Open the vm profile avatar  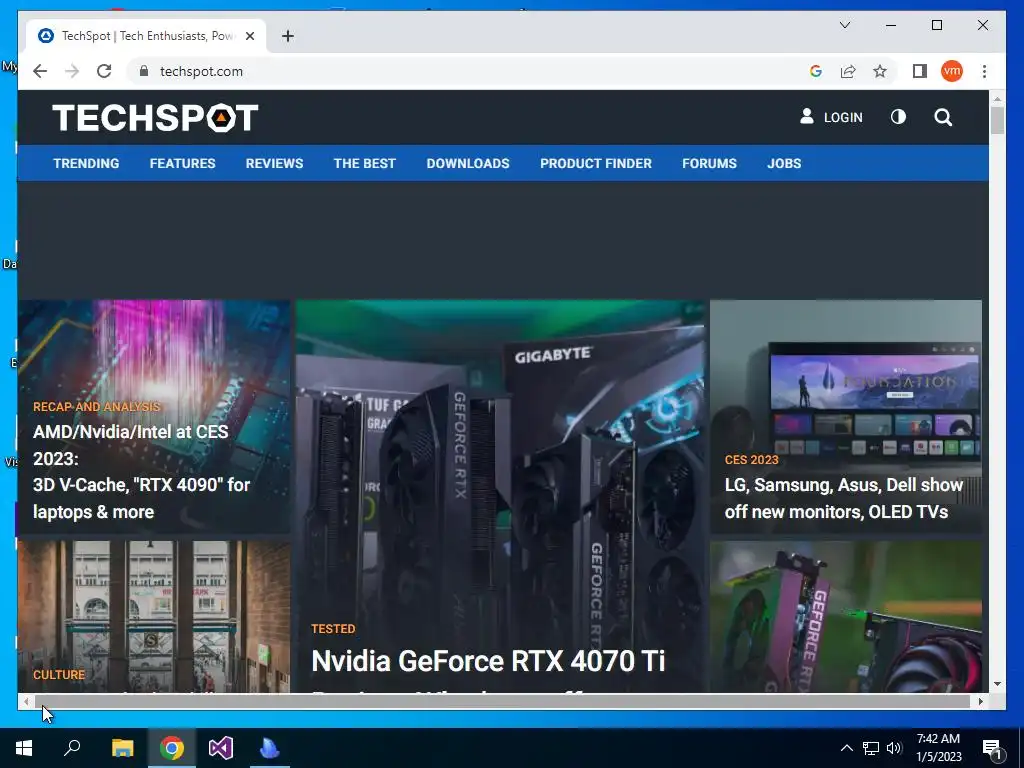(x=952, y=71)
